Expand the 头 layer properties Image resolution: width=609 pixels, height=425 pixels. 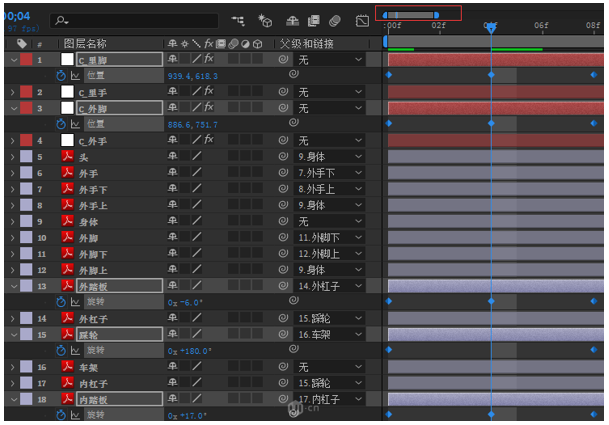[x=13, y=157]
